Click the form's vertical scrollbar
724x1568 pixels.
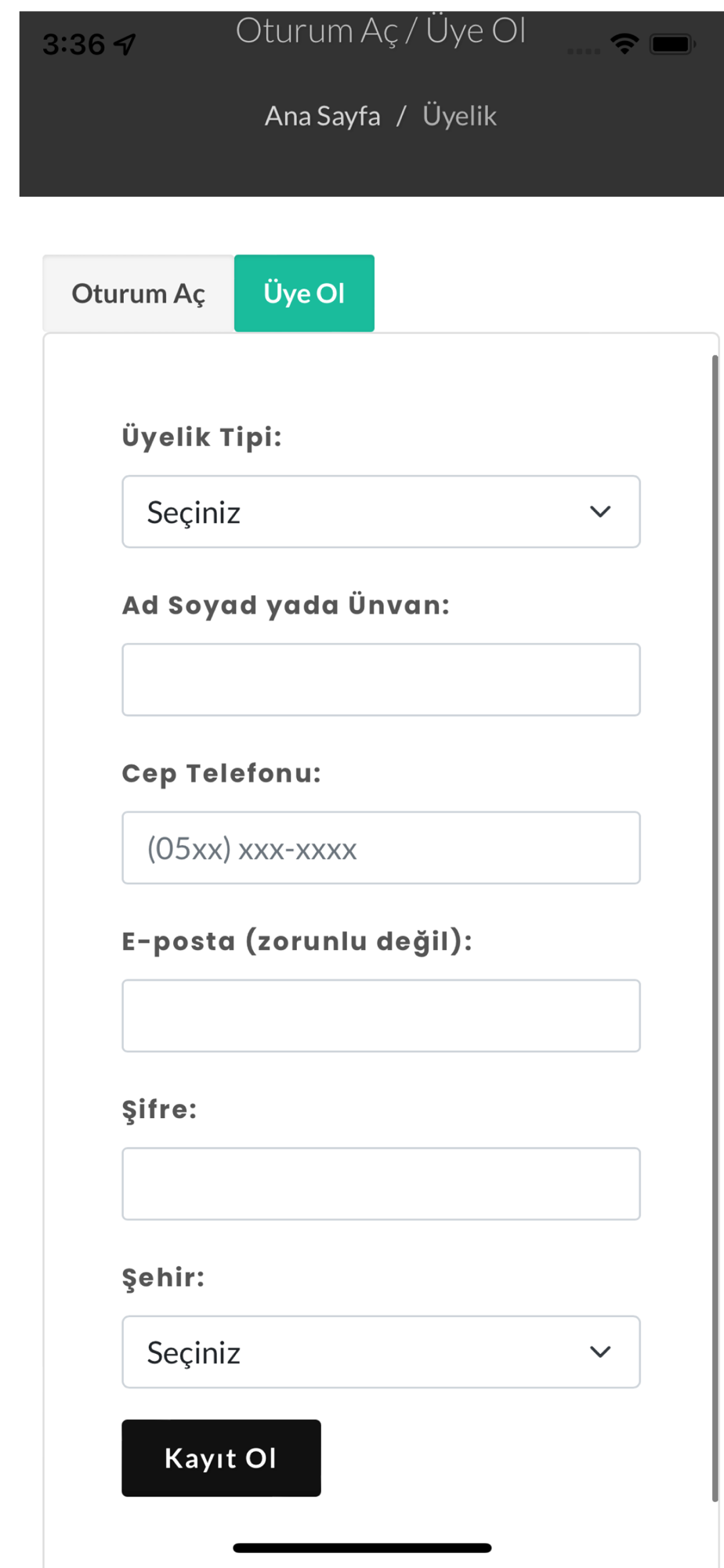tap(715, 925)
